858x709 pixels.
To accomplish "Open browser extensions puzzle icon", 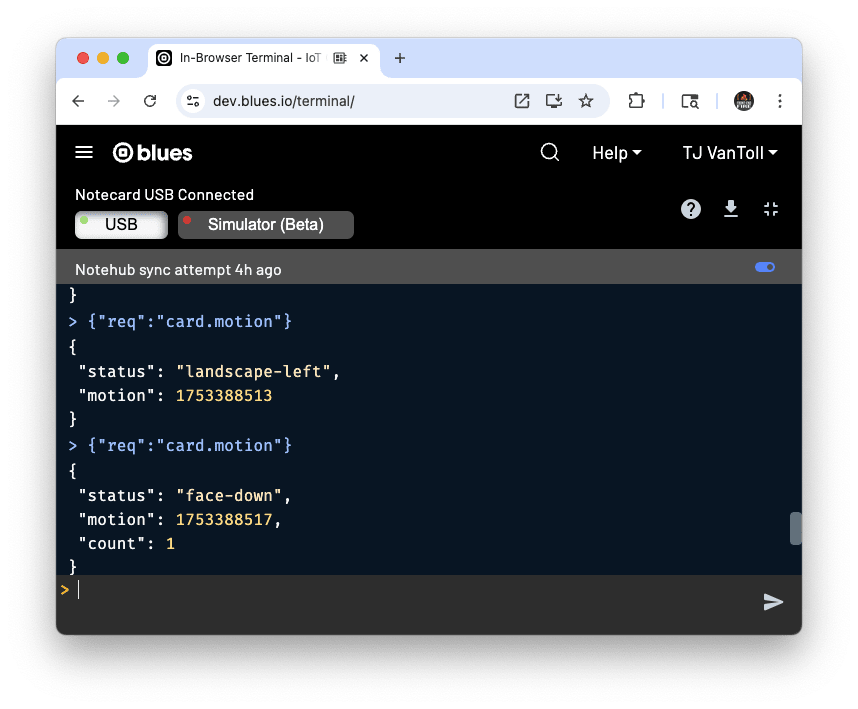I will pyautogui.click(x=636, y=101).
